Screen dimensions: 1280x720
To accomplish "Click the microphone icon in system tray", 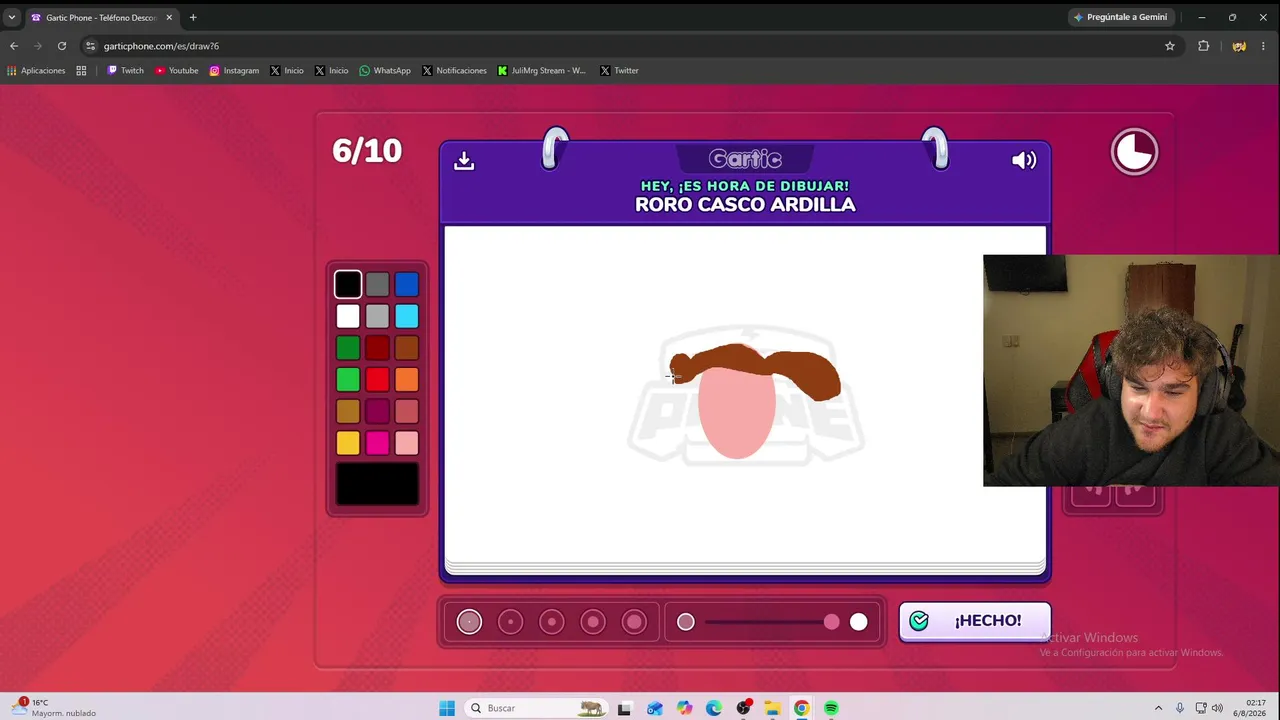I will click(1180, 708).
